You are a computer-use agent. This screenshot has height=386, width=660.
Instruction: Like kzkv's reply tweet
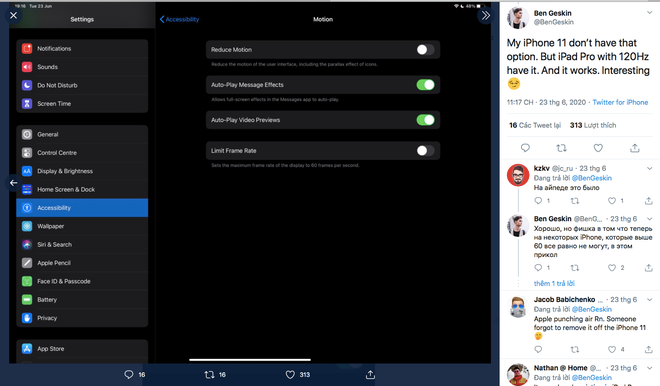[x=612, y=201]
